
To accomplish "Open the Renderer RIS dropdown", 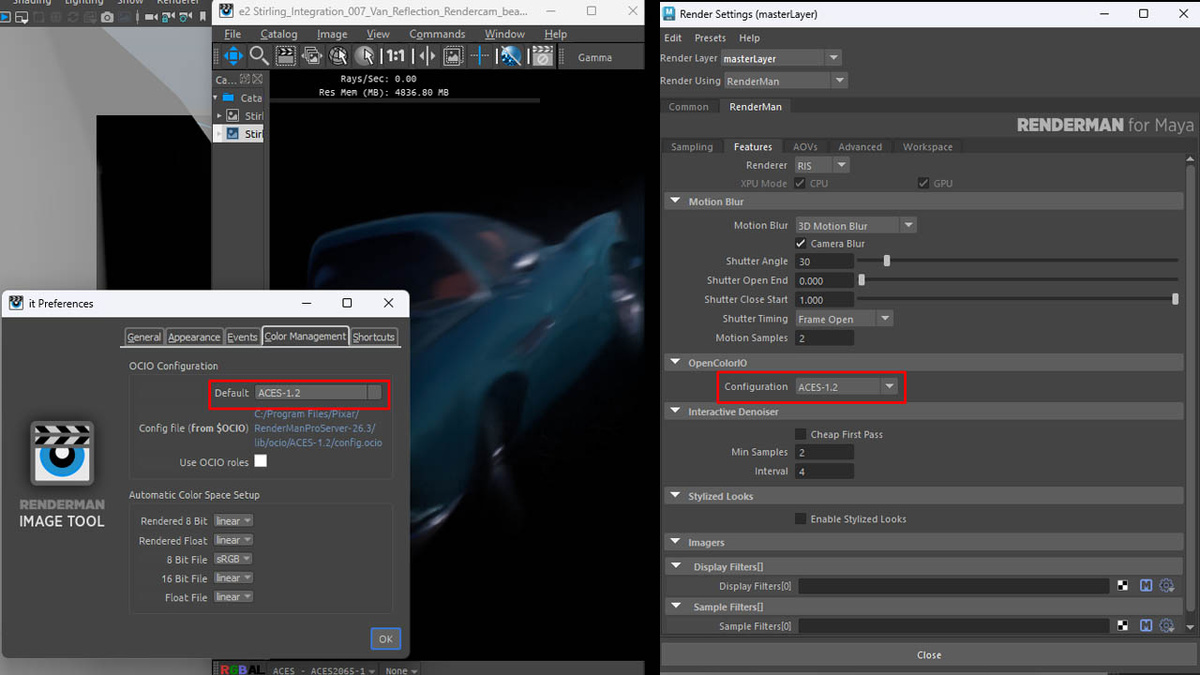I will point(822,165).
